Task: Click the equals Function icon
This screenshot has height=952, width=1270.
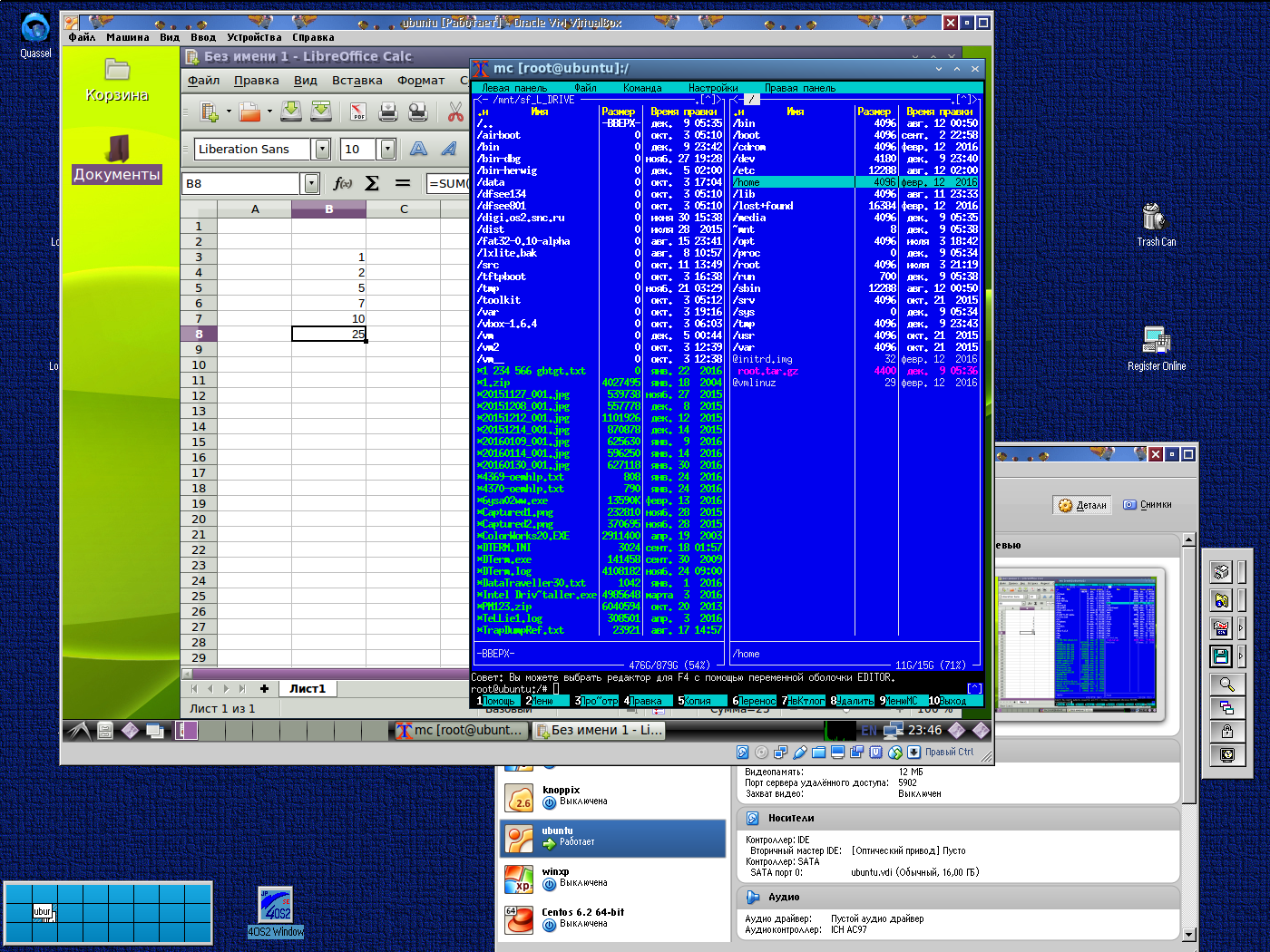Action: (x=403, y=183)
